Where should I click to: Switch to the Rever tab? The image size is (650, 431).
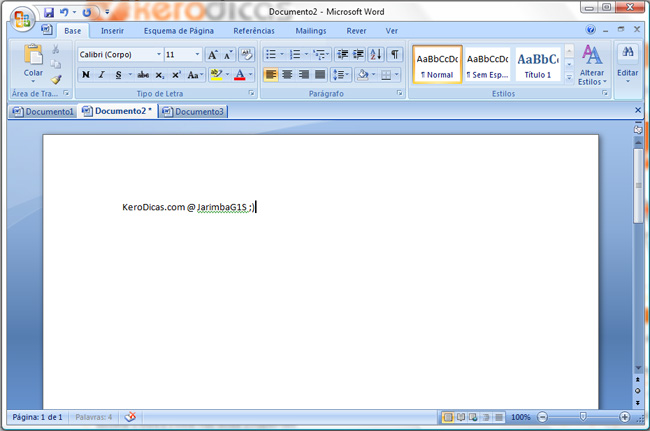357,31
